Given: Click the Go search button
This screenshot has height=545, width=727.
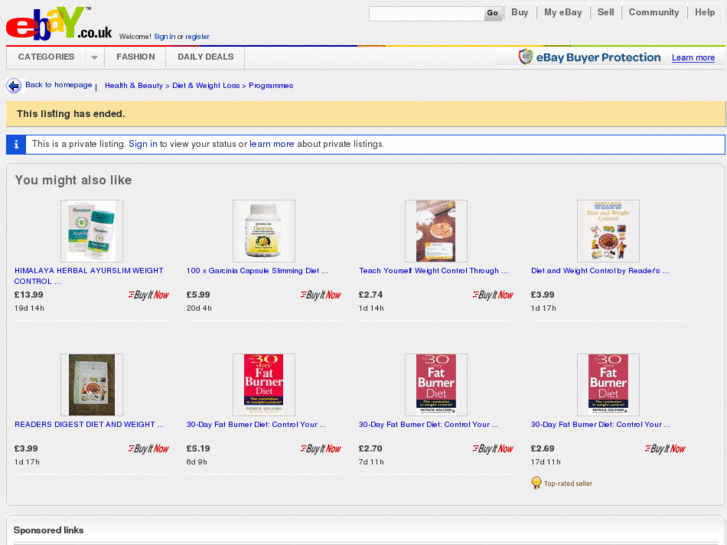Looking at the screenshot, I should click(x=493, y=13).
